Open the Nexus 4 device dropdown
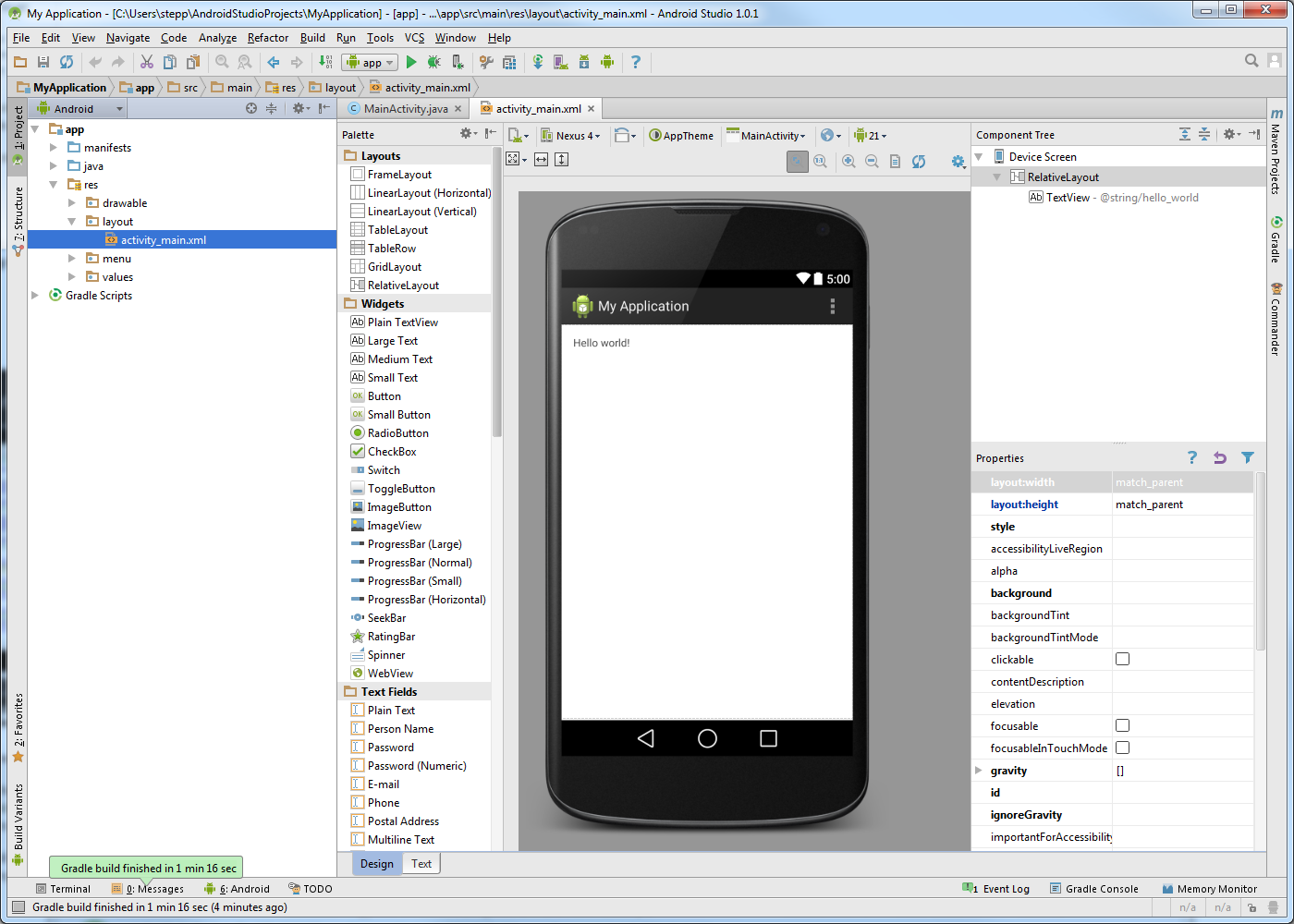 coord(571,135)
